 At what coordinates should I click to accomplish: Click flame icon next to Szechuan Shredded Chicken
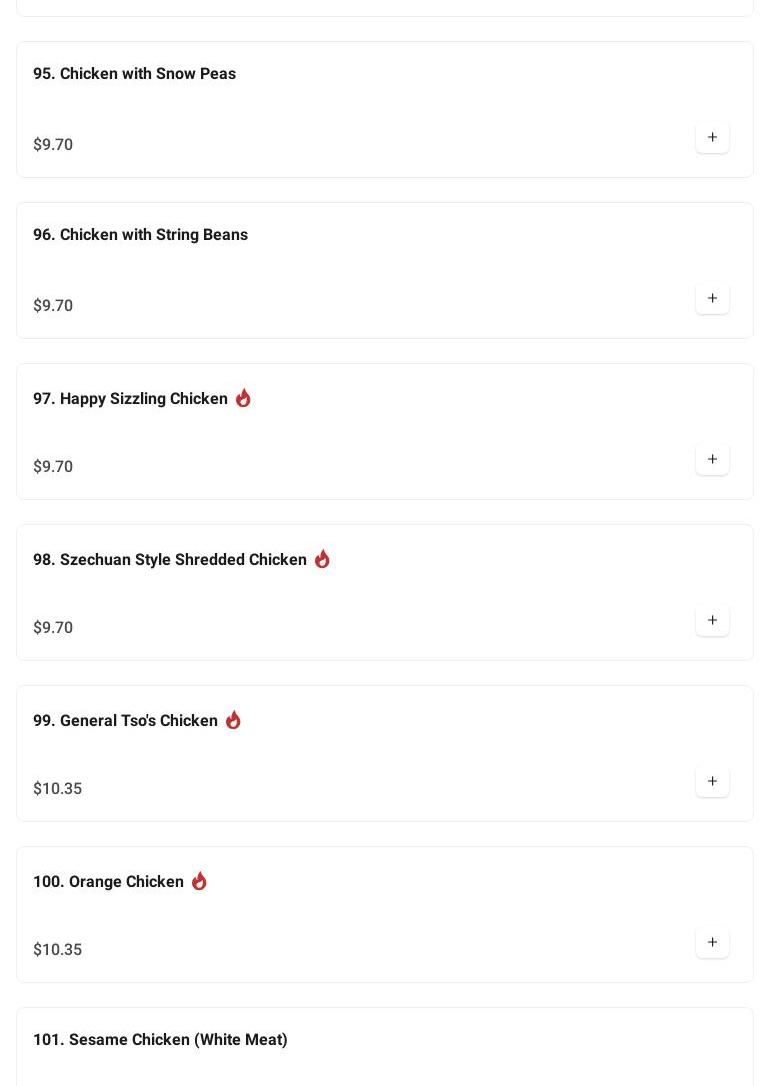click(322, 559)
